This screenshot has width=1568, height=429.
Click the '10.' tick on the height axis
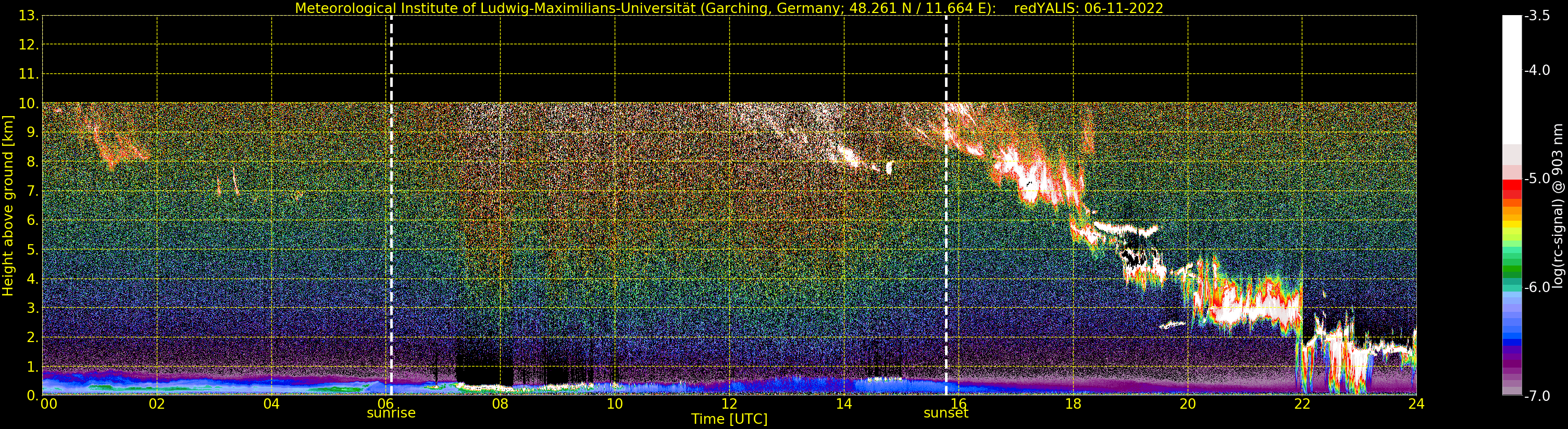[29, 104]
